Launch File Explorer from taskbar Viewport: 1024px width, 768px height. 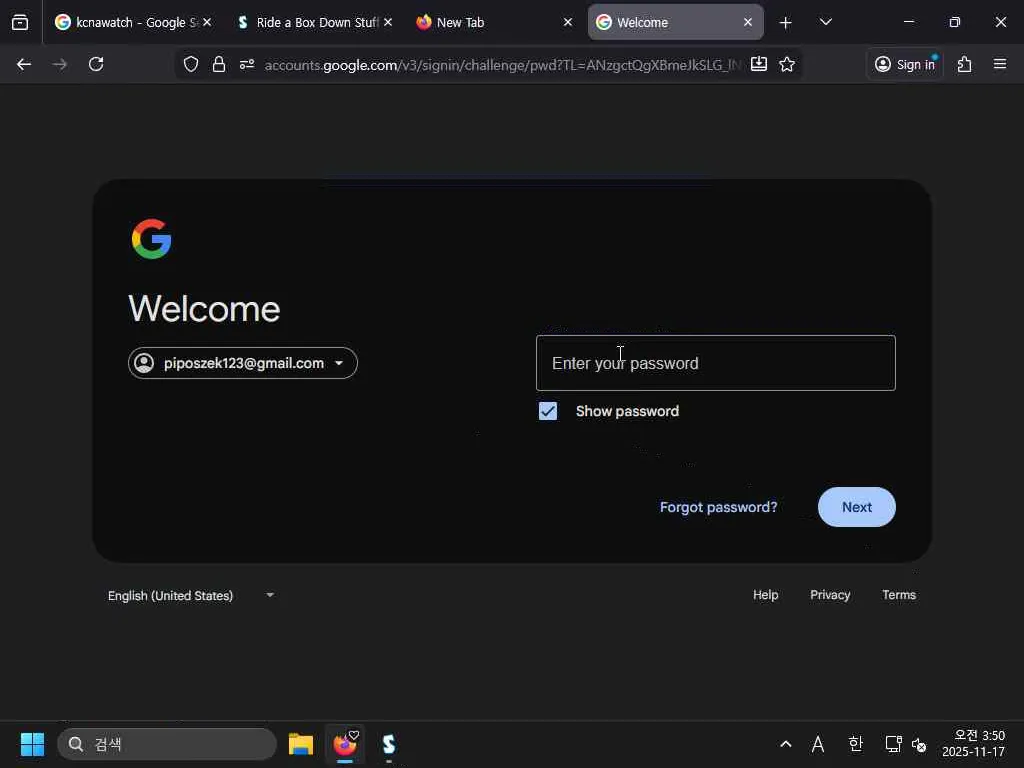[301, 744]
